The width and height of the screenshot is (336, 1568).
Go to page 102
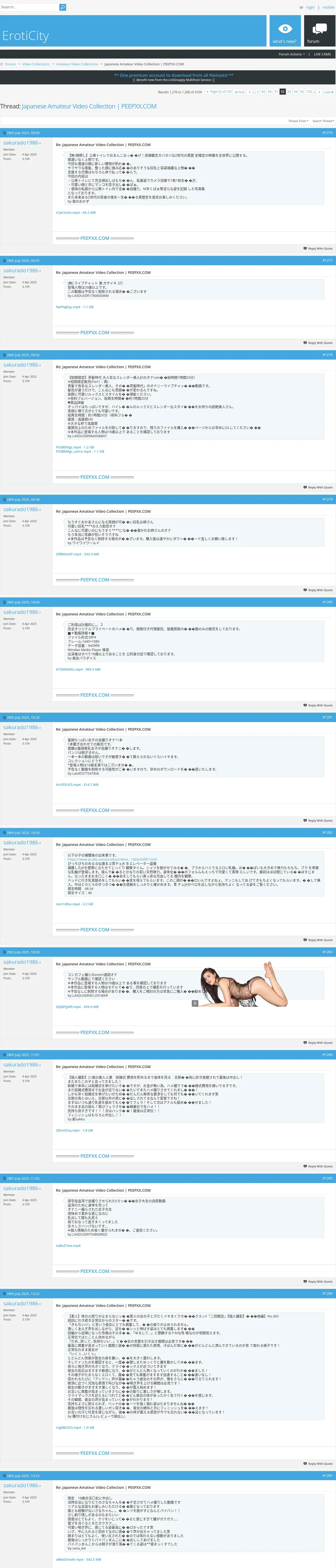click(309, 92)
